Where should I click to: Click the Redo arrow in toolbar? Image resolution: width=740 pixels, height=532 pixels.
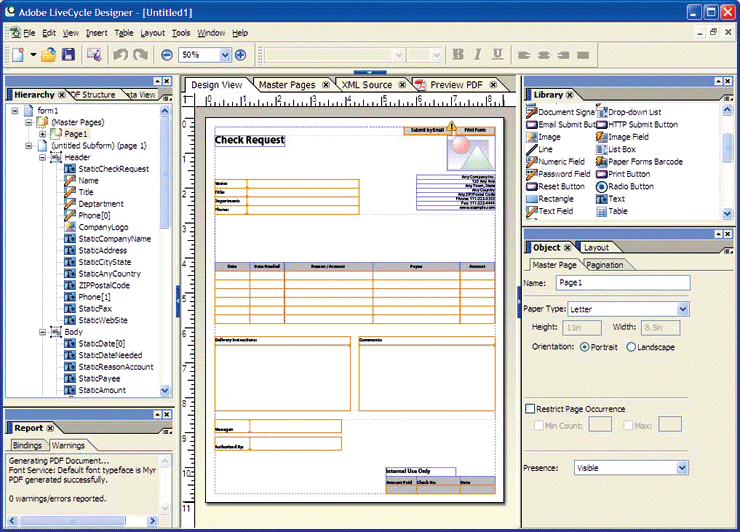click(x=140, y=55)
